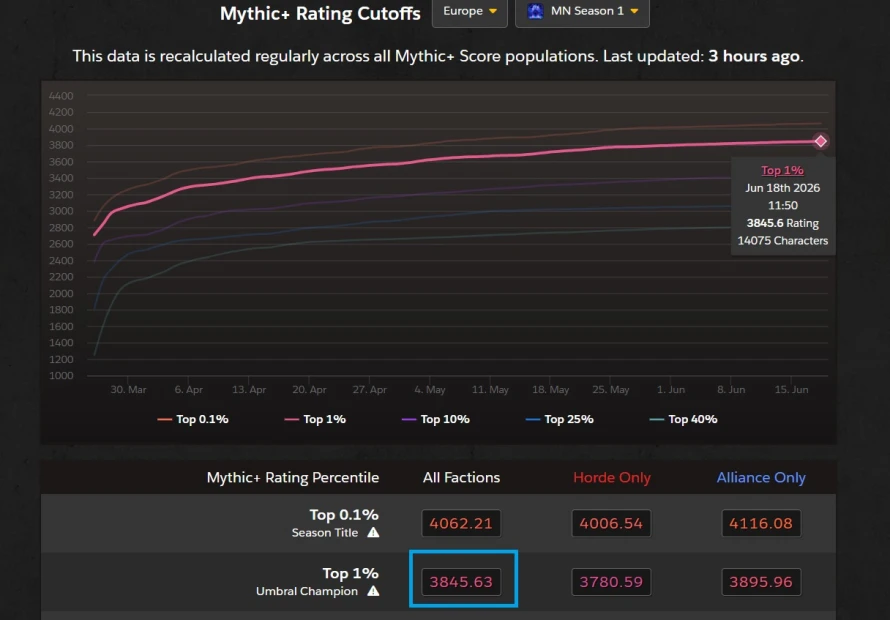
Task: Click the 15. Jun axis label
Action: tap(791, 389)
